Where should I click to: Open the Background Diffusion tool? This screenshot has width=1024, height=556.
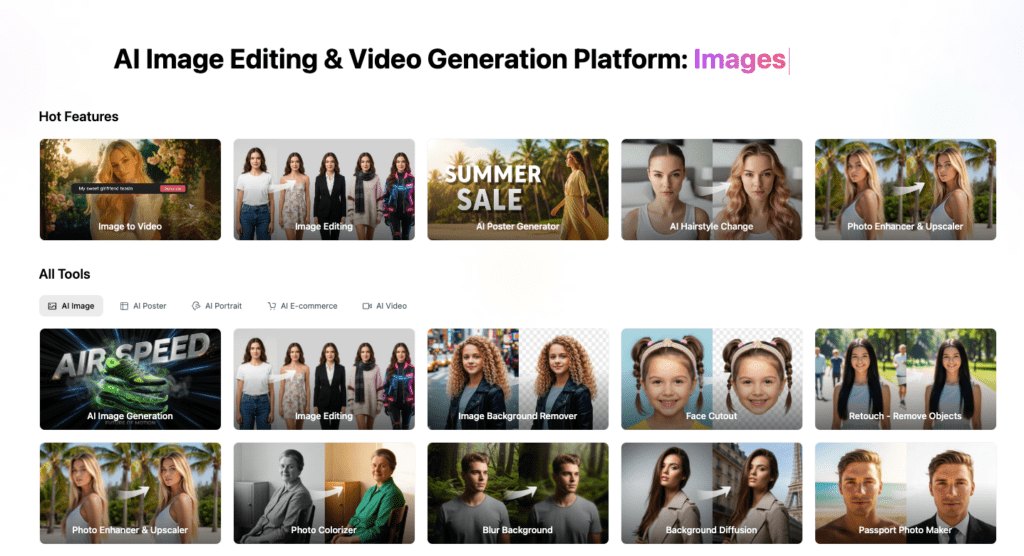pyautogui.click(x=711, y=493)
